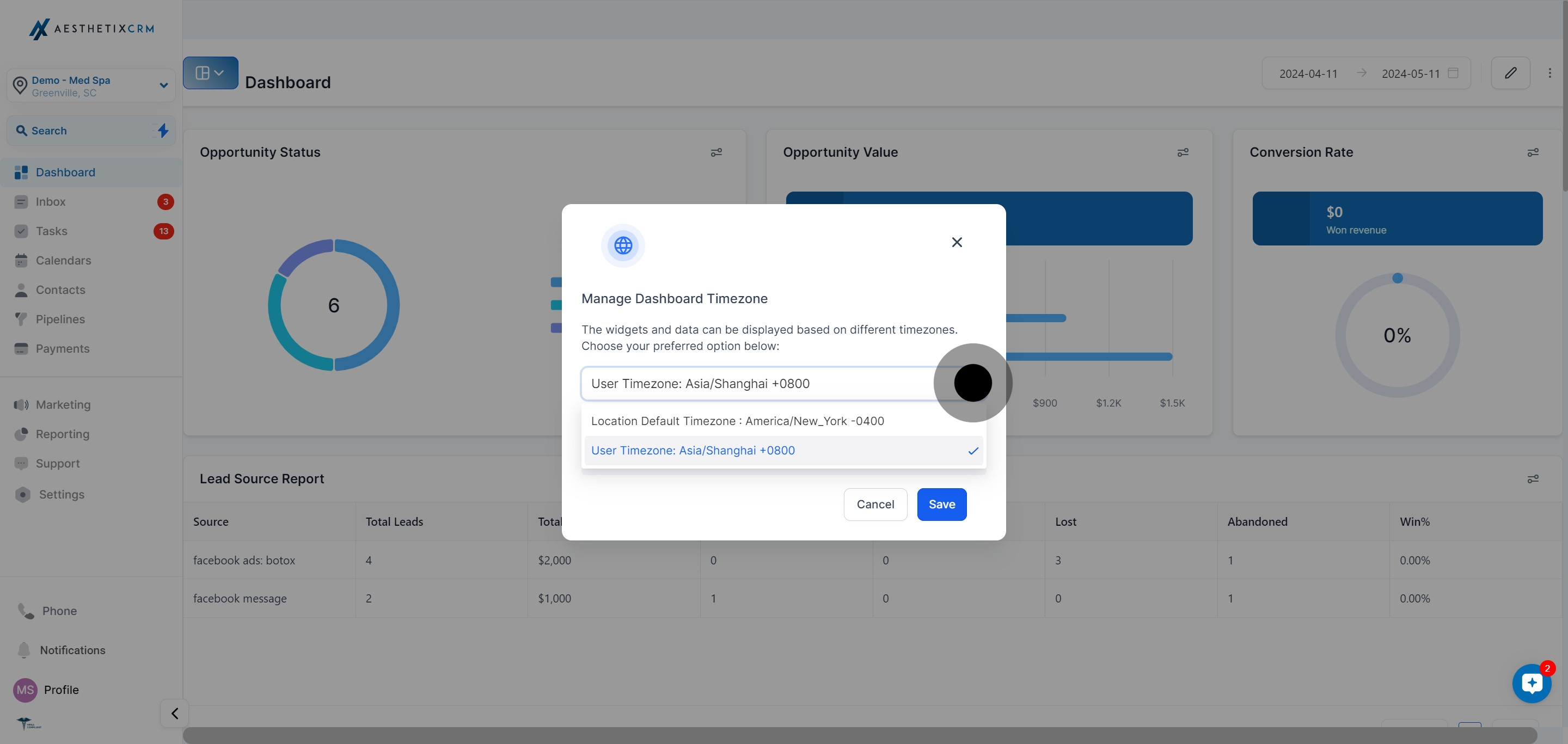Open the Opportunity Status widget settings icon
This screenshot has width=1568, height=744.
tap(716, 152)
